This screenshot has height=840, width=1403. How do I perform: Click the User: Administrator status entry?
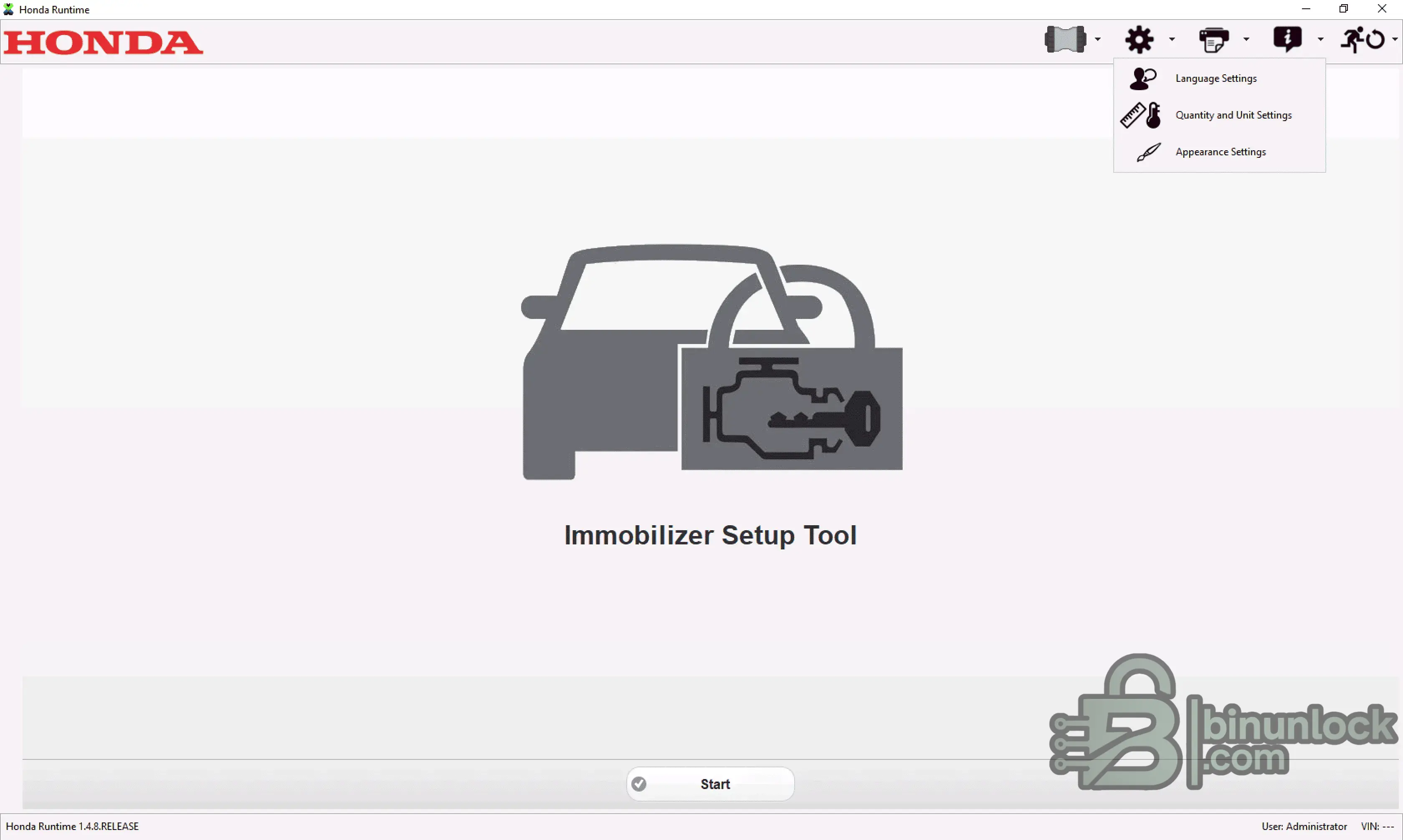[1304, 826]
